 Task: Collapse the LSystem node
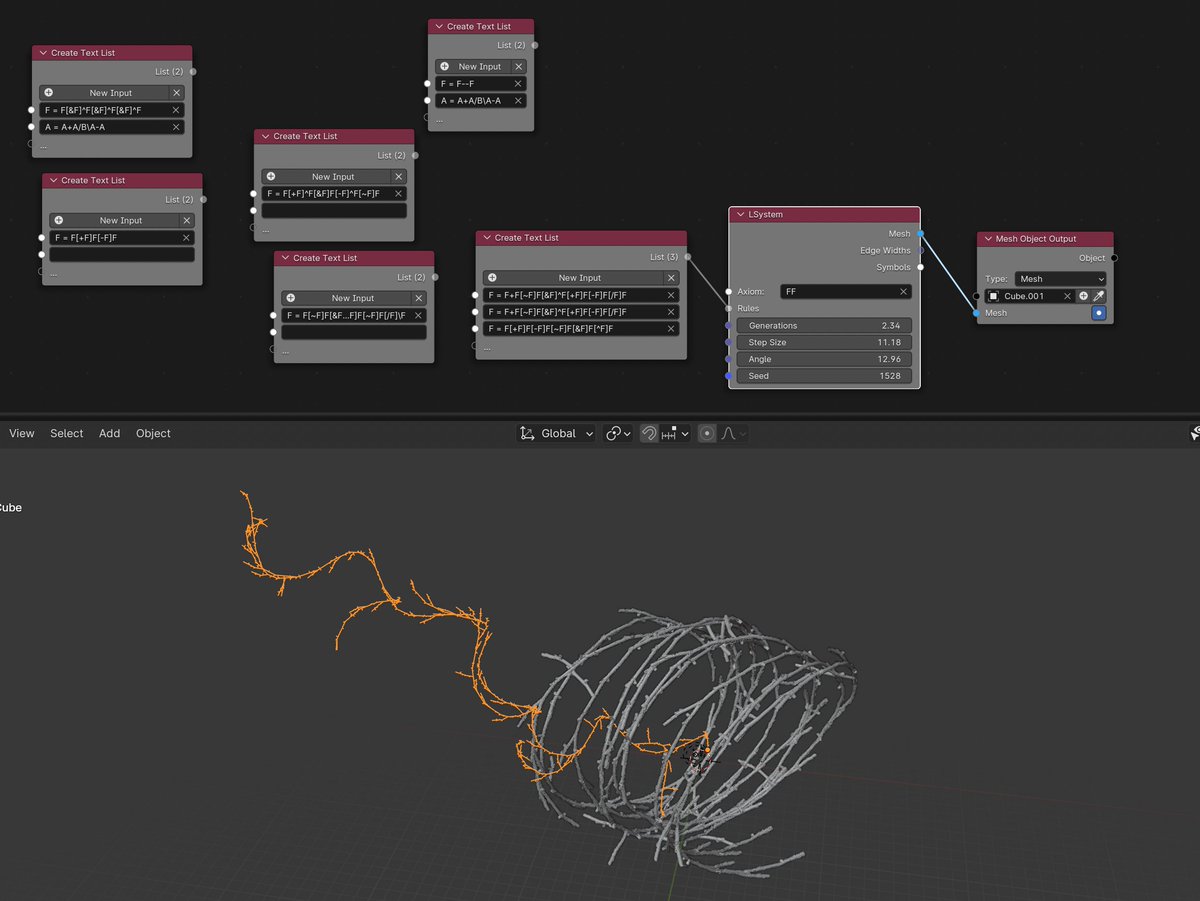[740, 214]
